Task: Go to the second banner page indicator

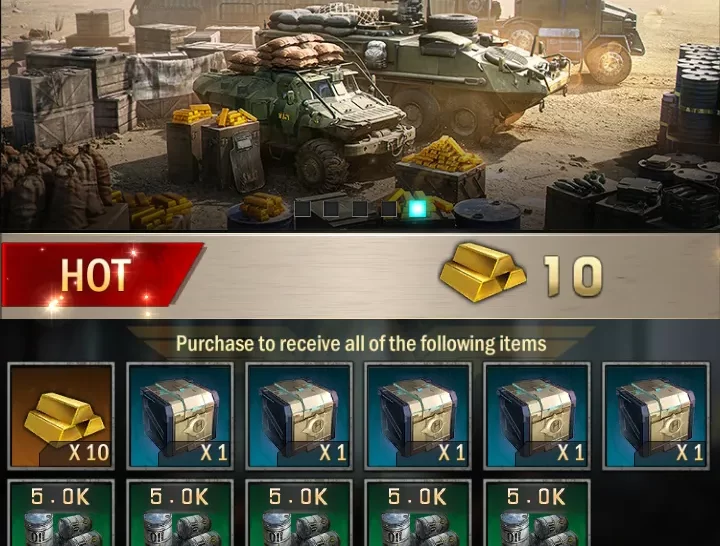Action: point(331,208)
